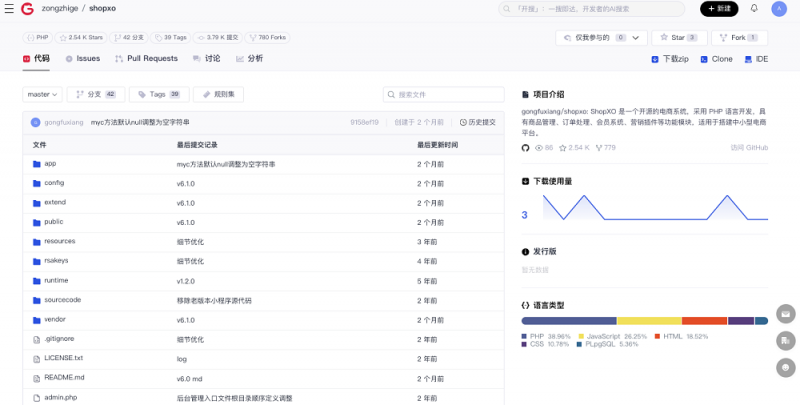
Task: Click the shopxo repository name
Action: 103,9
